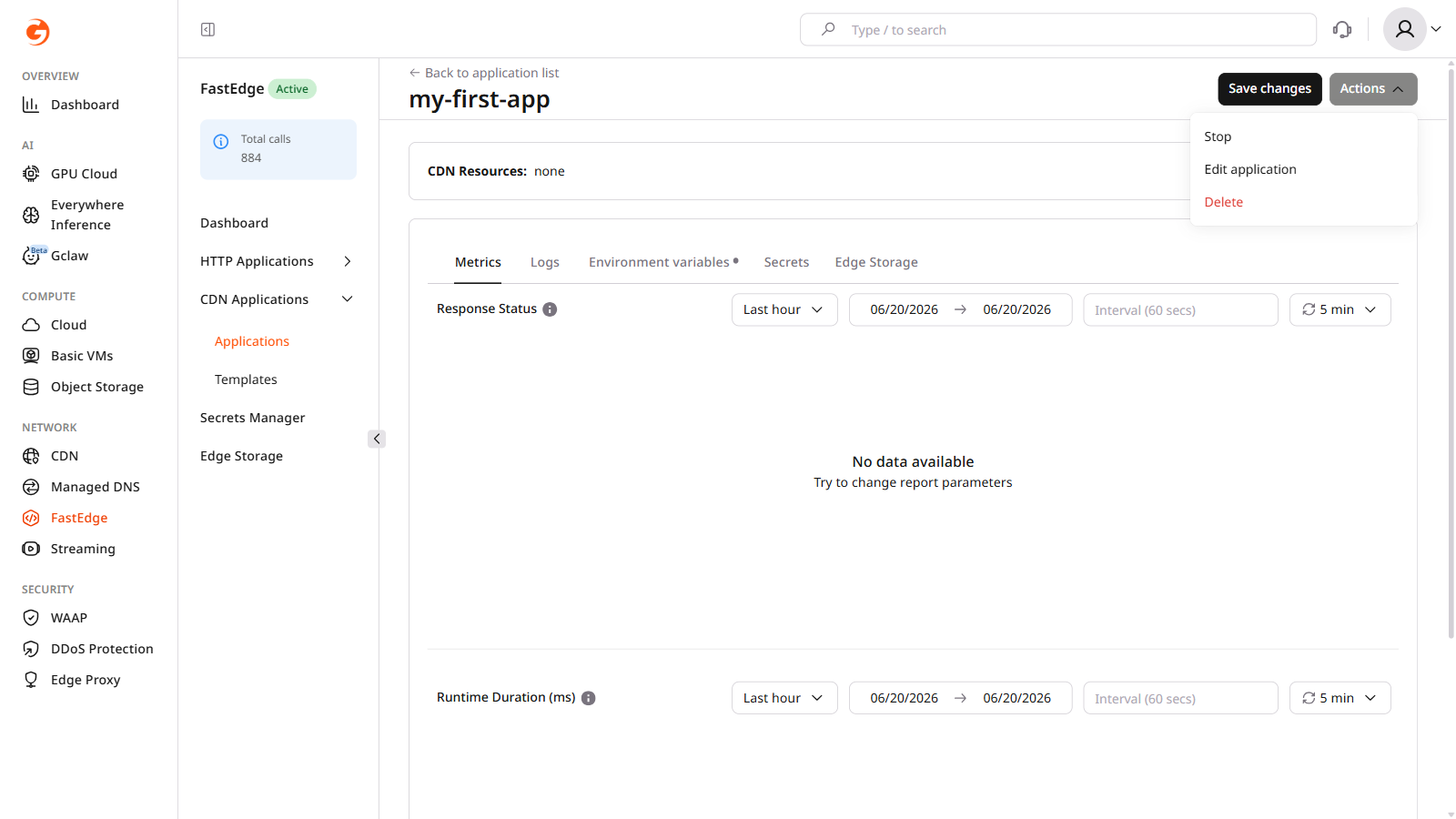The image size is (1456, 819).
Task: Click the search magnifier icon
Action: click(x=828, y=30)
